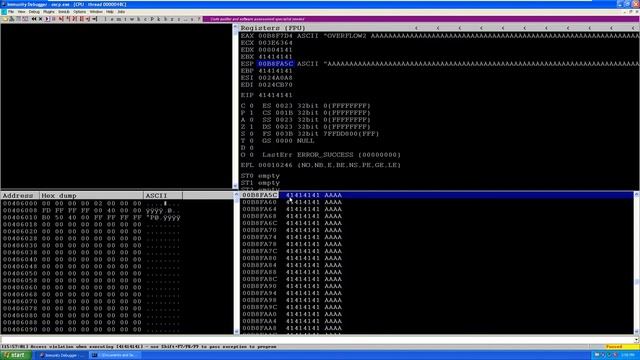Open the Window menu

[x=96, y=12]
